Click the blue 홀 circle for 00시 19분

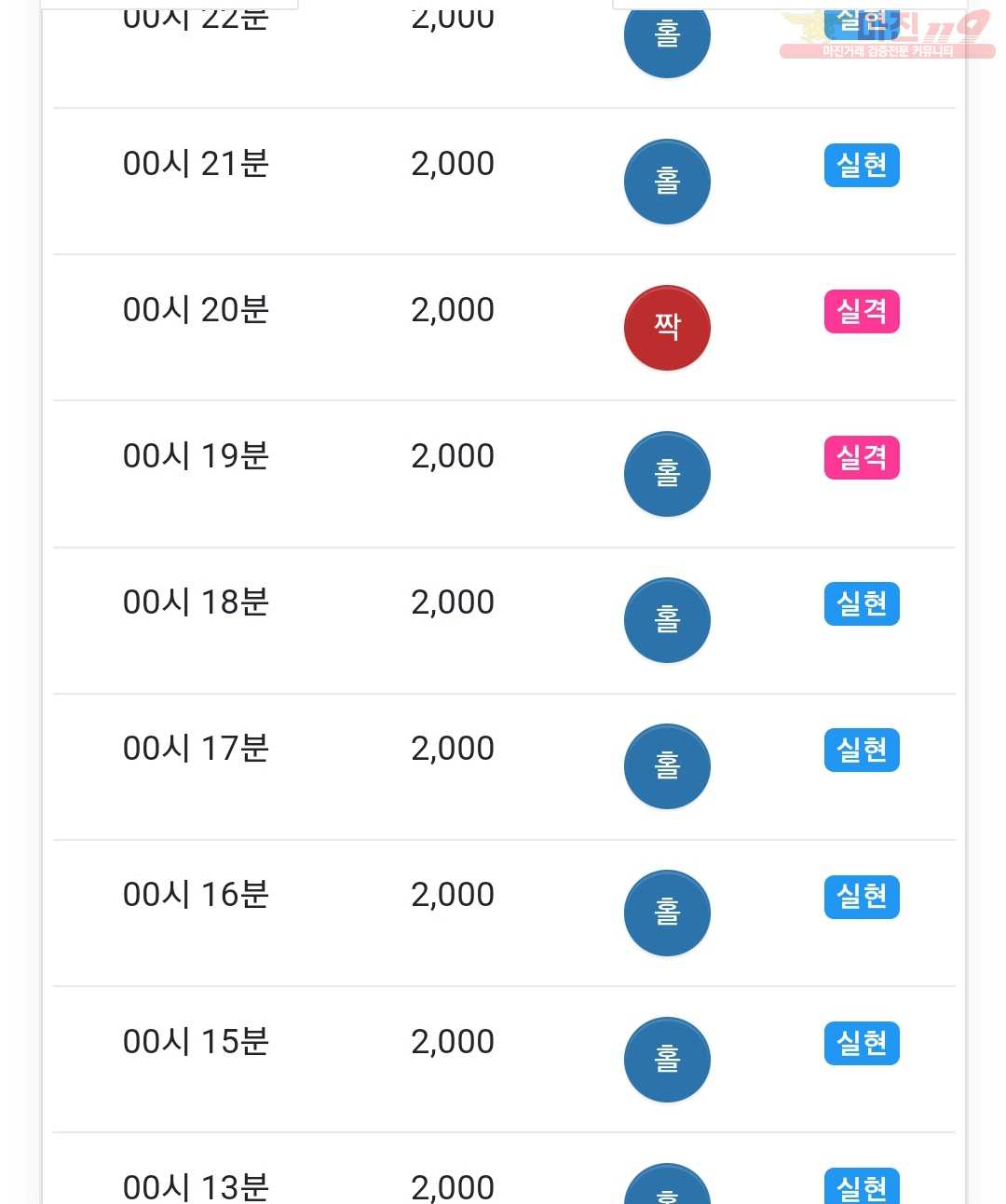[667, 474]
